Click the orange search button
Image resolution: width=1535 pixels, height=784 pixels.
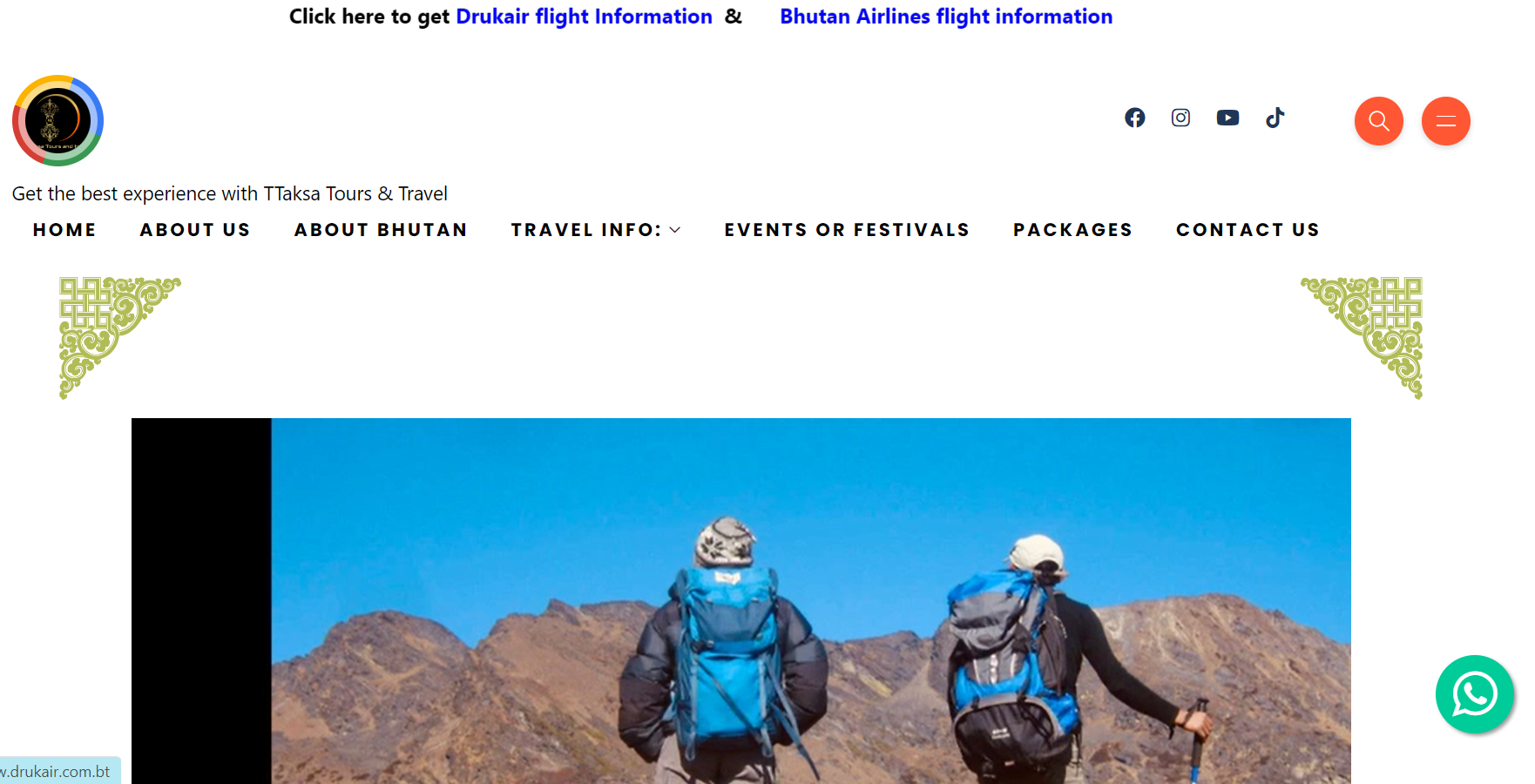(1378, 121)
